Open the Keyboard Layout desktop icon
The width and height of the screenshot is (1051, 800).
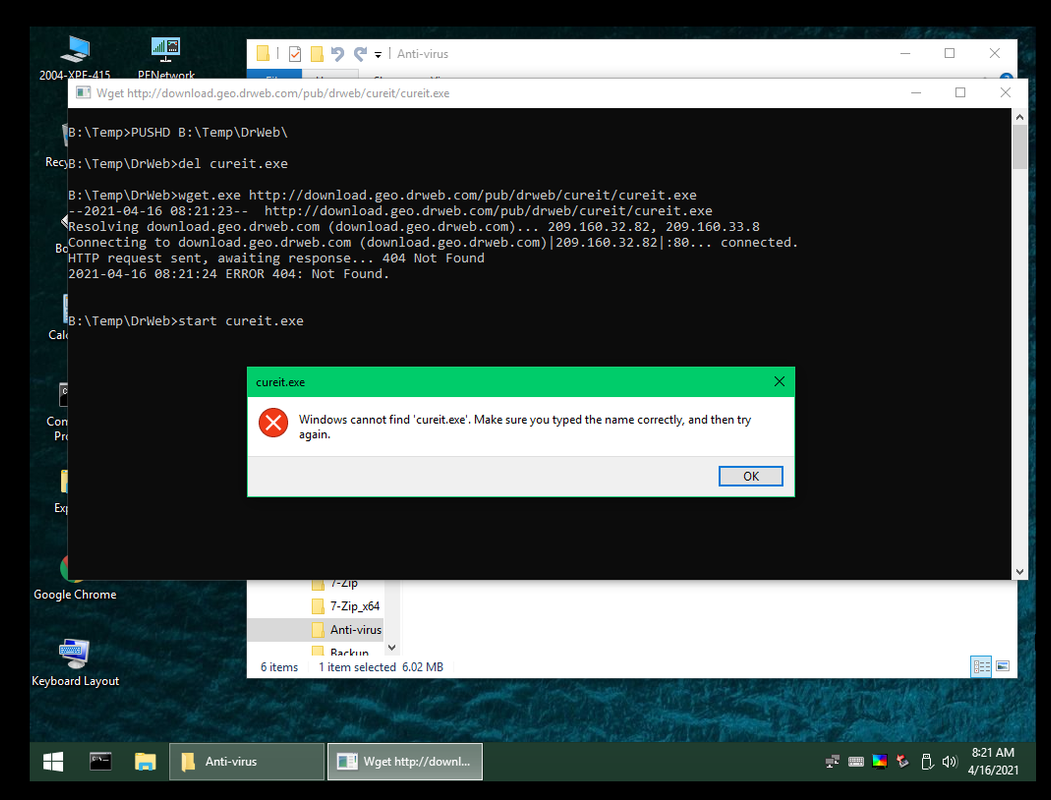74,662
